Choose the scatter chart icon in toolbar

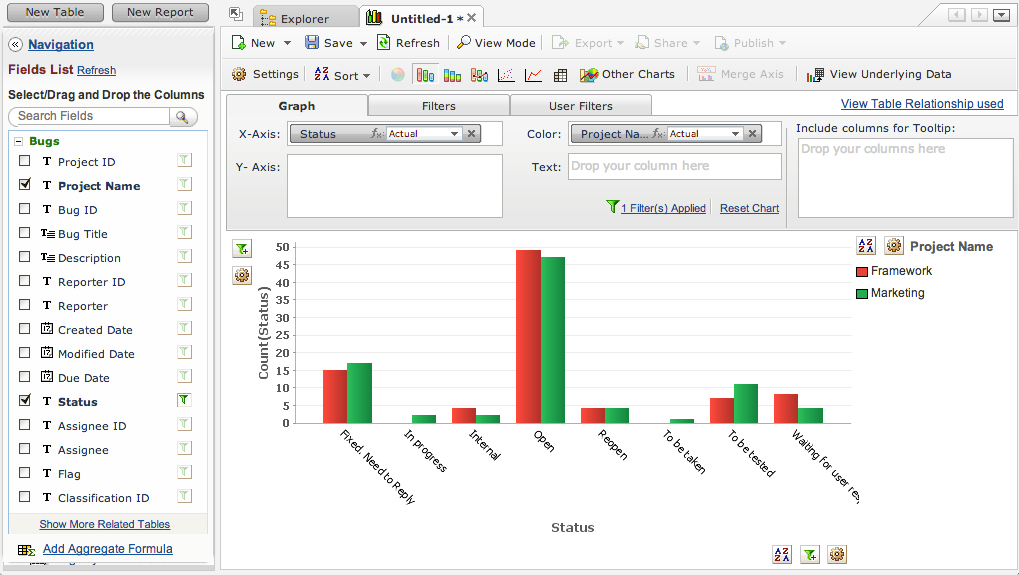coord(506,75)
